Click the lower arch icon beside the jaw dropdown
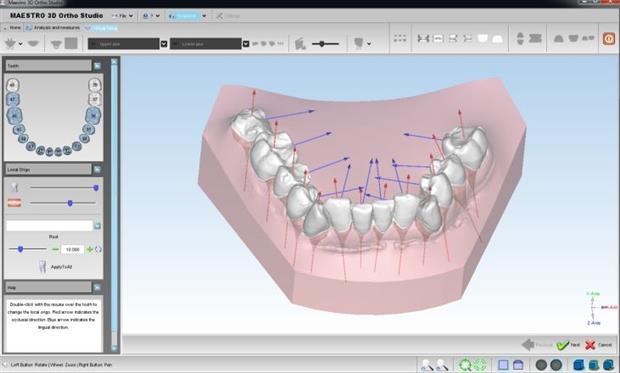The width and height of the screenshot is (620, 373). [33, 43]
